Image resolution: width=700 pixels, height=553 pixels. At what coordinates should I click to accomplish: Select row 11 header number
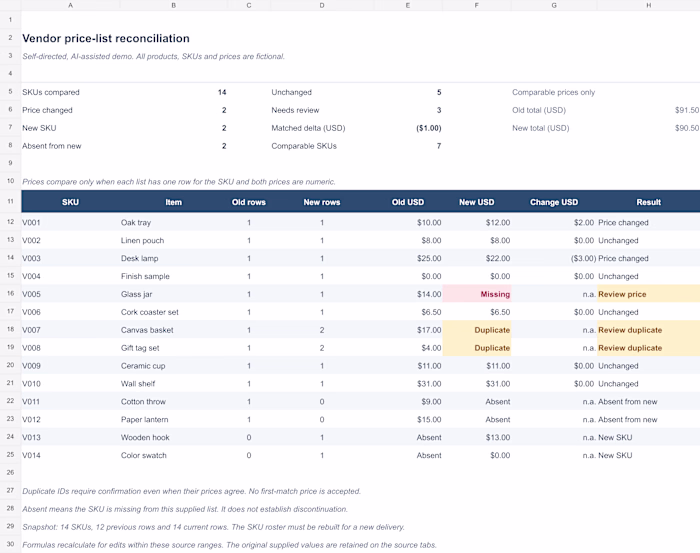pyautogui.click(x=10, y=201)
